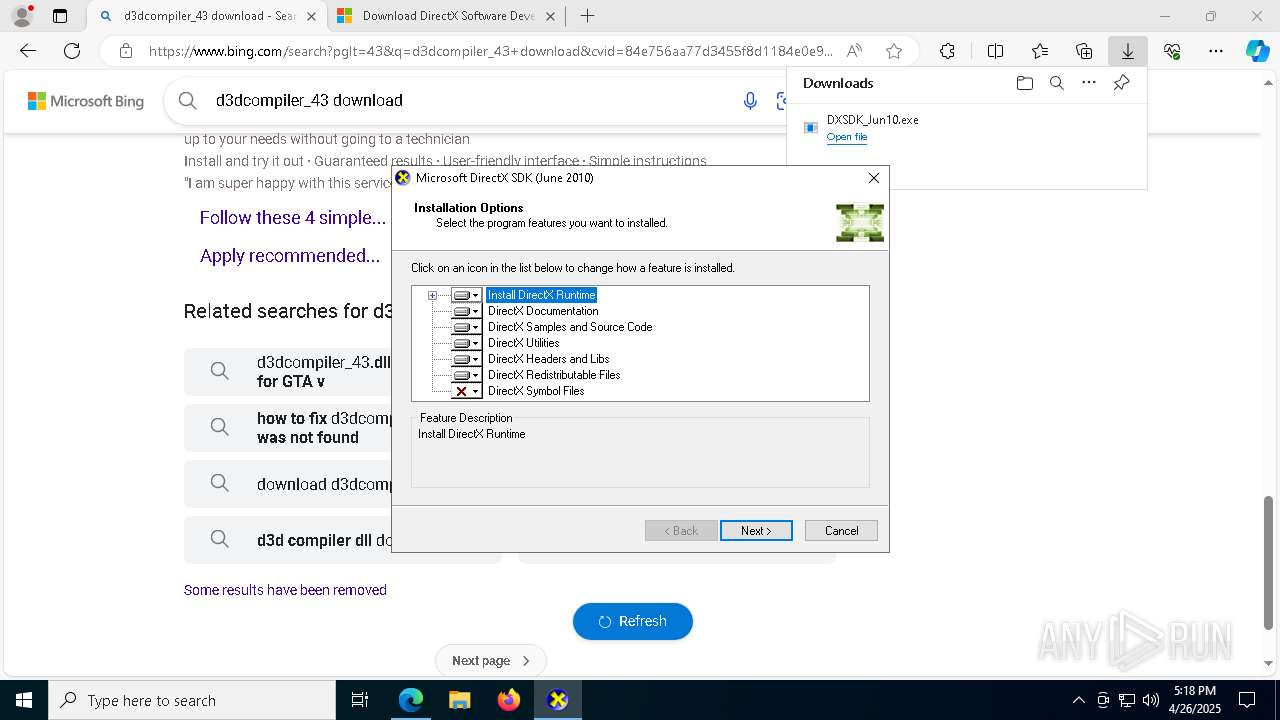
Task: Open Edge Settings and more menu
Action: [1216, 51]
